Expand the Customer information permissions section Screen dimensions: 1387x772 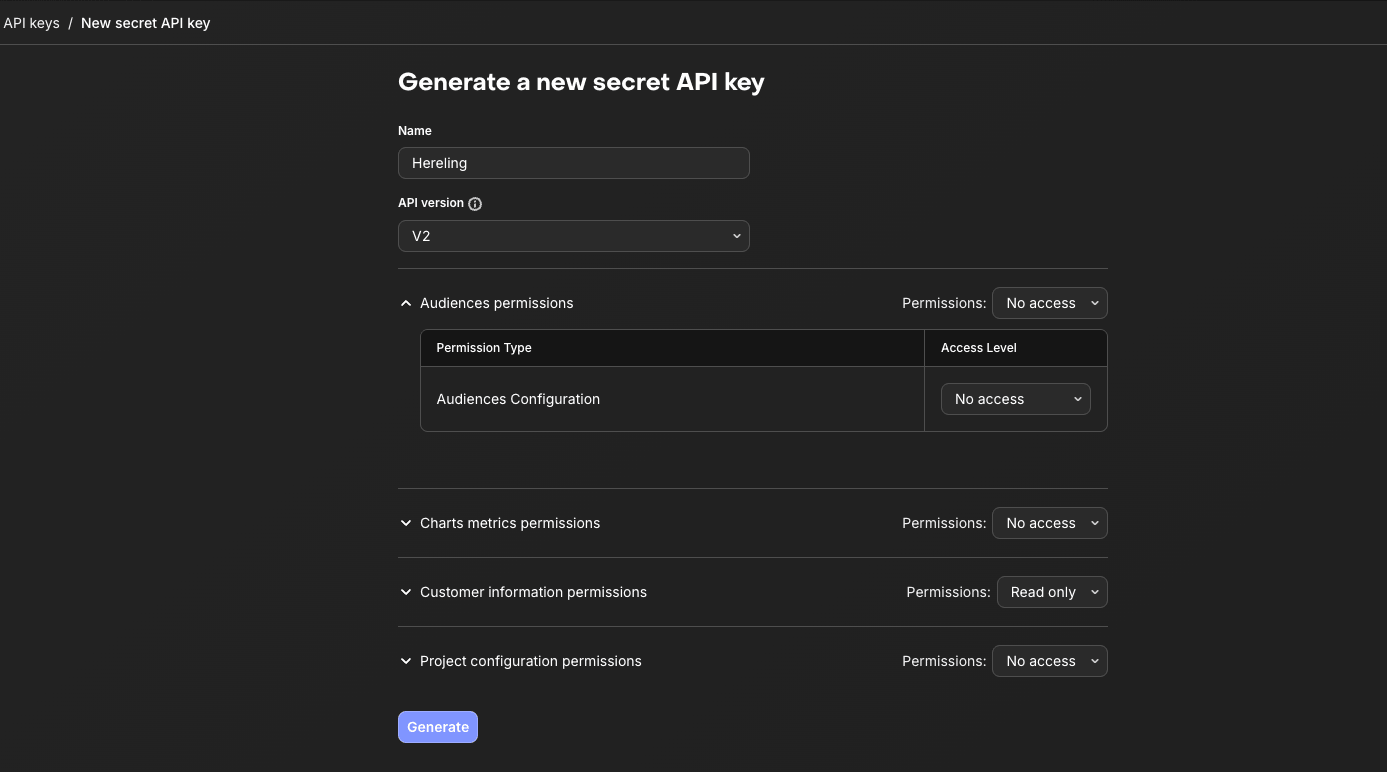(x=406, y=592)
